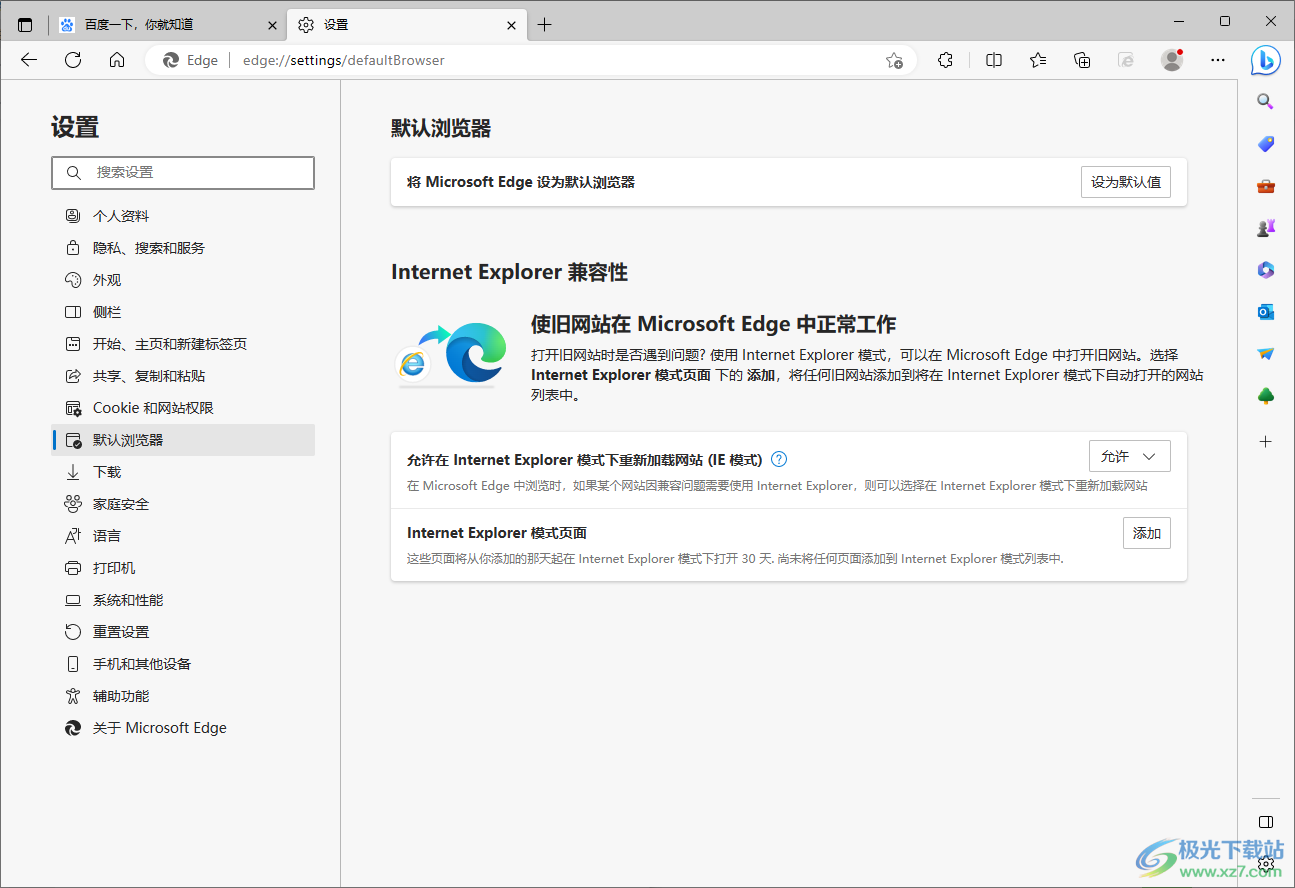The width and height of the screenshot is (1295, 888).
Task: Open 个人资料 settings section
Action: click(183, 216)
